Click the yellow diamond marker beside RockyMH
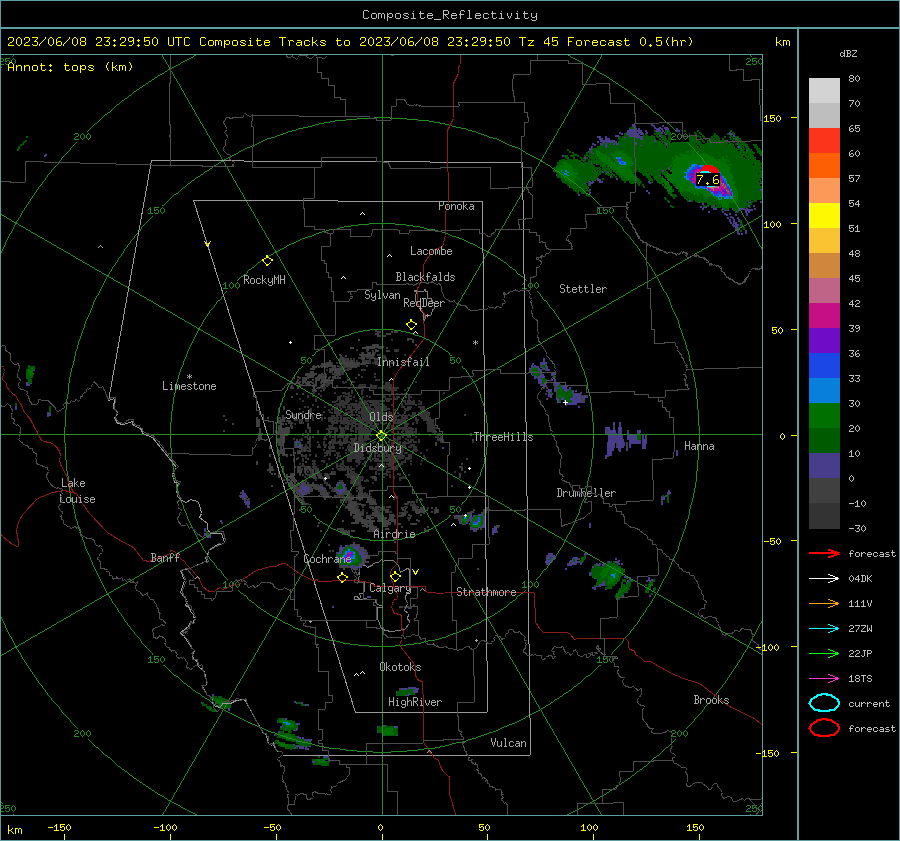The height and width of the screenshot is (841, 900). [x=267, y=261]
